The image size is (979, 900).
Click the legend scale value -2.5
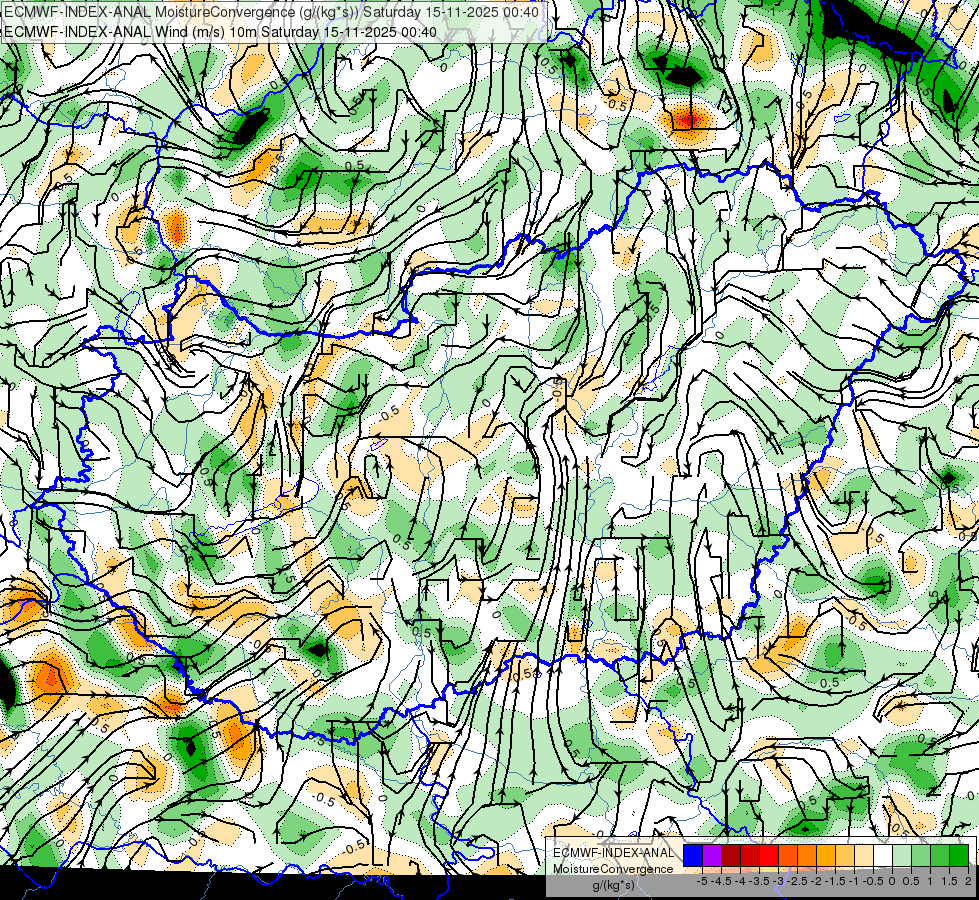click(x=798, y=881)
